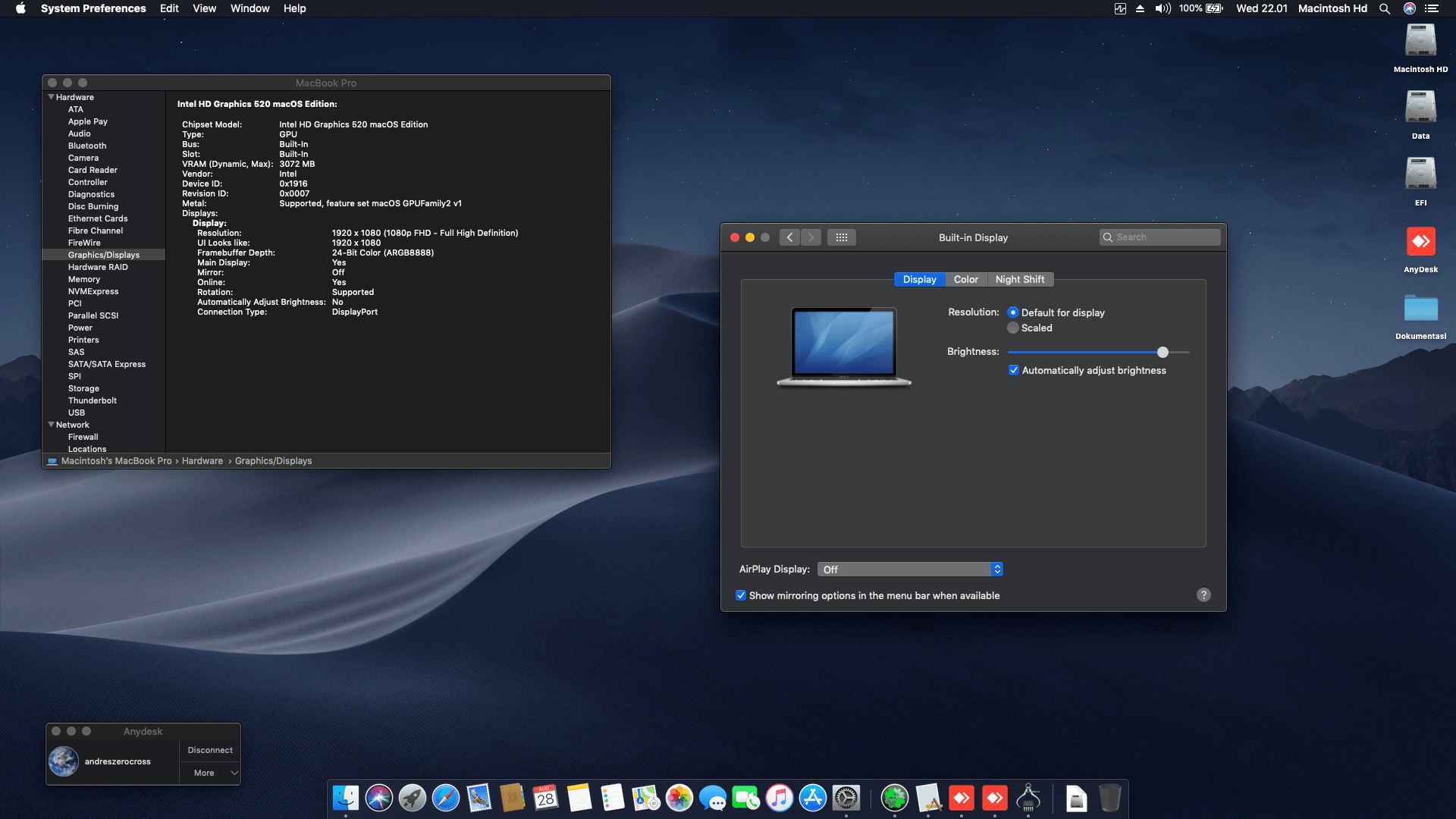Click battery status in menu bar
This screenshot has height=819, width=1456.
click(x=1200, y=8)
